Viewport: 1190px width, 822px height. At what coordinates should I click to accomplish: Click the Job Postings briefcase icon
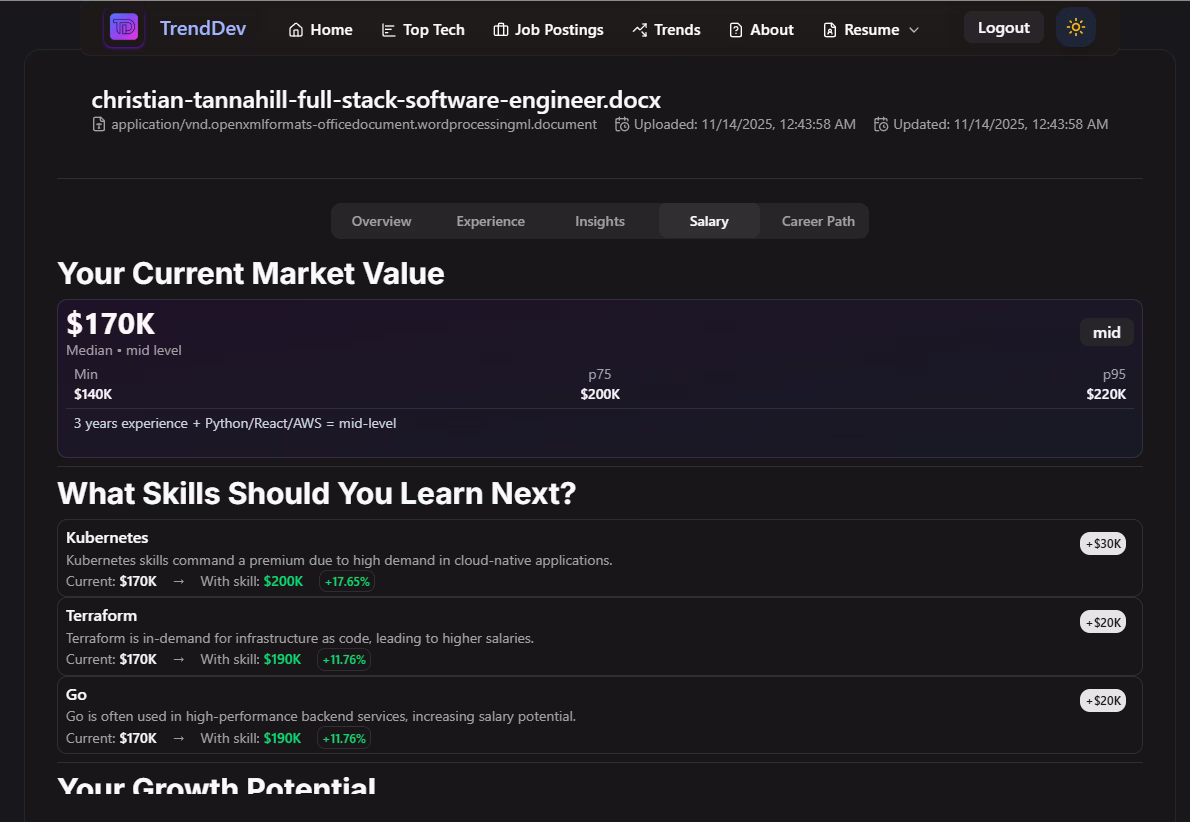point(501,30)
